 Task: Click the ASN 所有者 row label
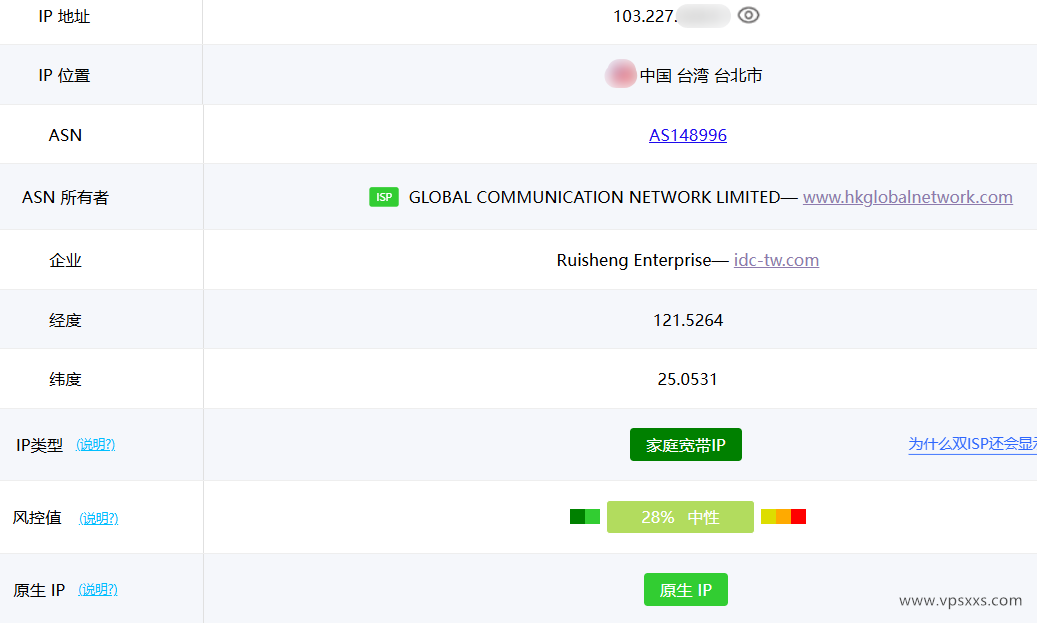[x=65, y=197]
